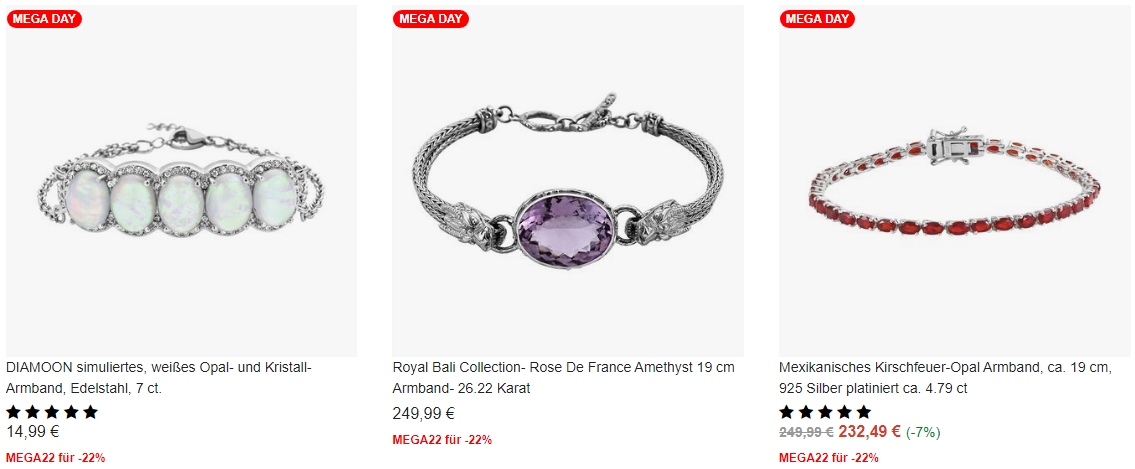Screen dimensions: 1135x469
Task: Click the DIAMOON simuliertes Opal-Armband title
Action: coord(159,378)
